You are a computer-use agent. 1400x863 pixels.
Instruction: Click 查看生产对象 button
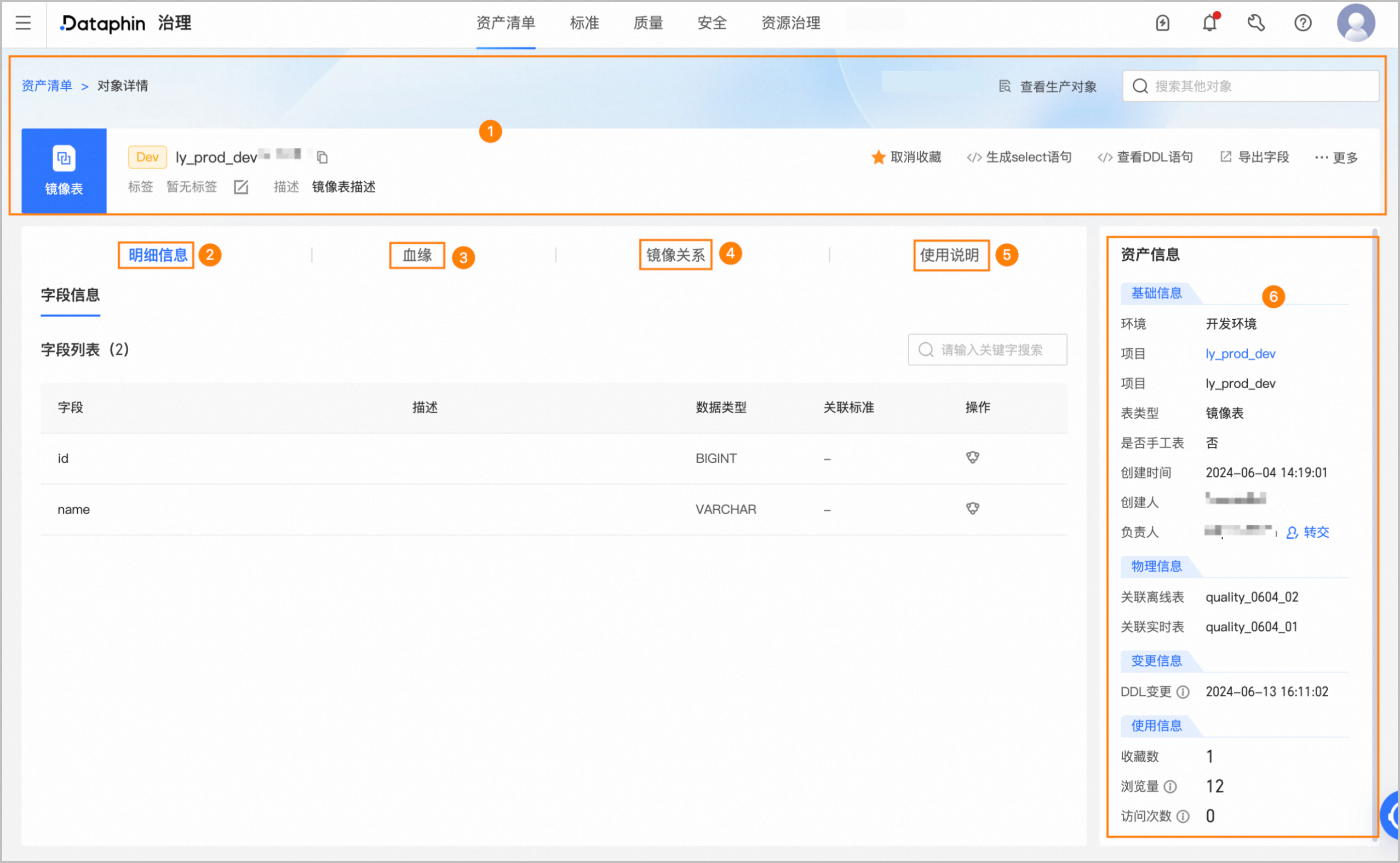pos(1048,86)
